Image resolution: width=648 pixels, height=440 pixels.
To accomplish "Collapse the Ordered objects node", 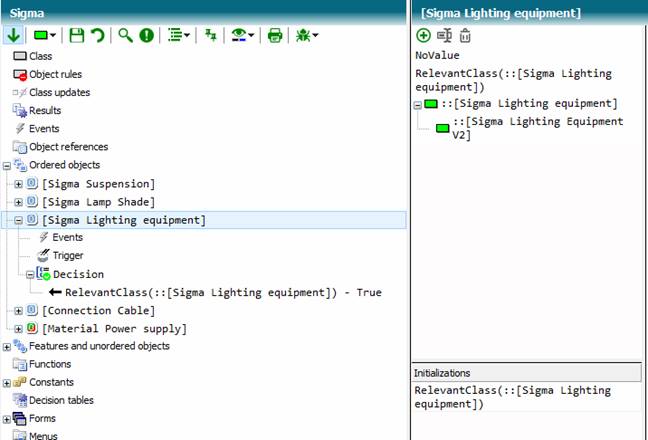I will pyautogui.click(x=7, y=166).
